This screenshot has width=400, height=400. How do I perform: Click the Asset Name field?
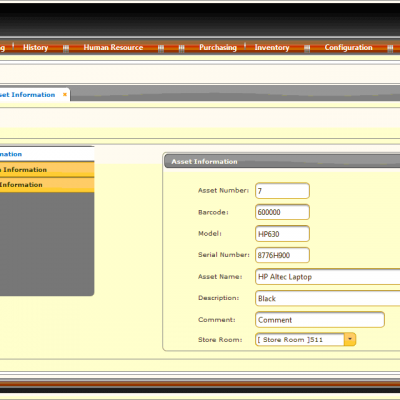pos(328,277)
